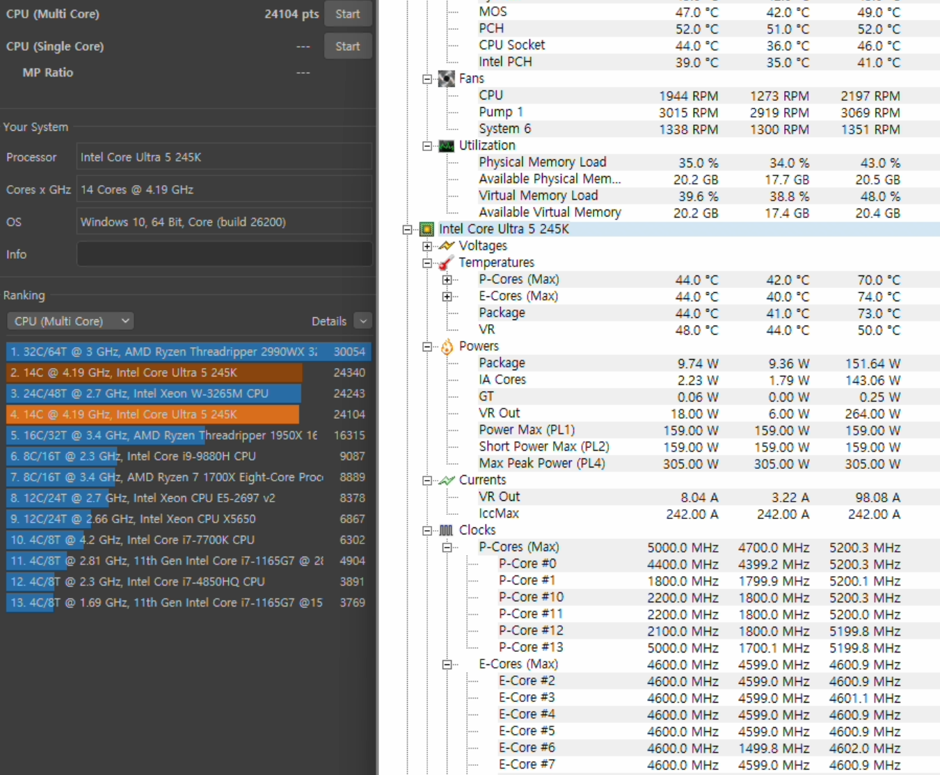This screenshot has height=775, width=940.
Task: Select ranking entry 12 Core i7-4850HQ
Action: pos(188,581)
